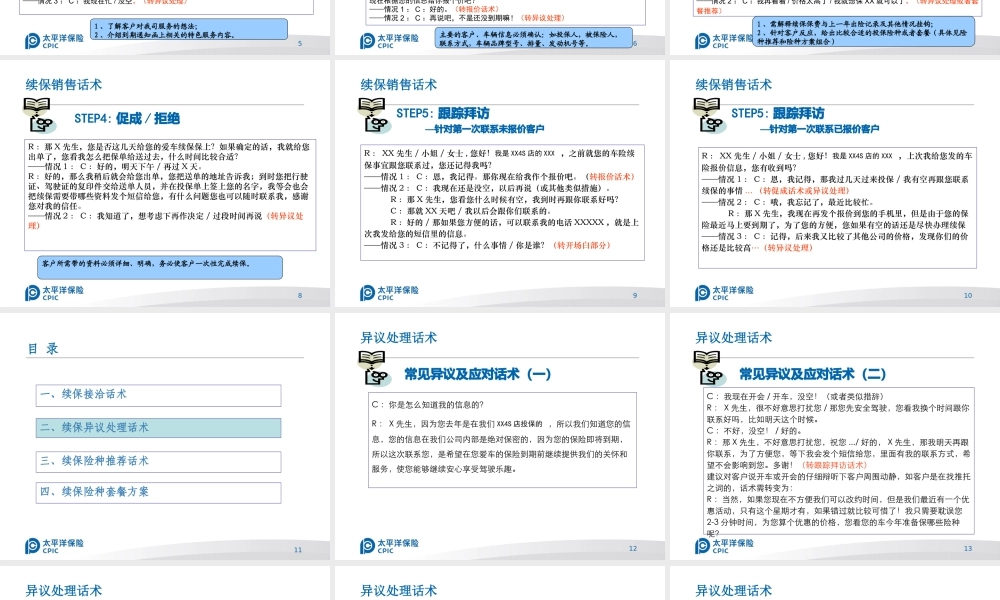The width and height of the screenshot is (1000, 600).
Task: Click the CPIC logo on slide 10
Action: coord(724,293)
